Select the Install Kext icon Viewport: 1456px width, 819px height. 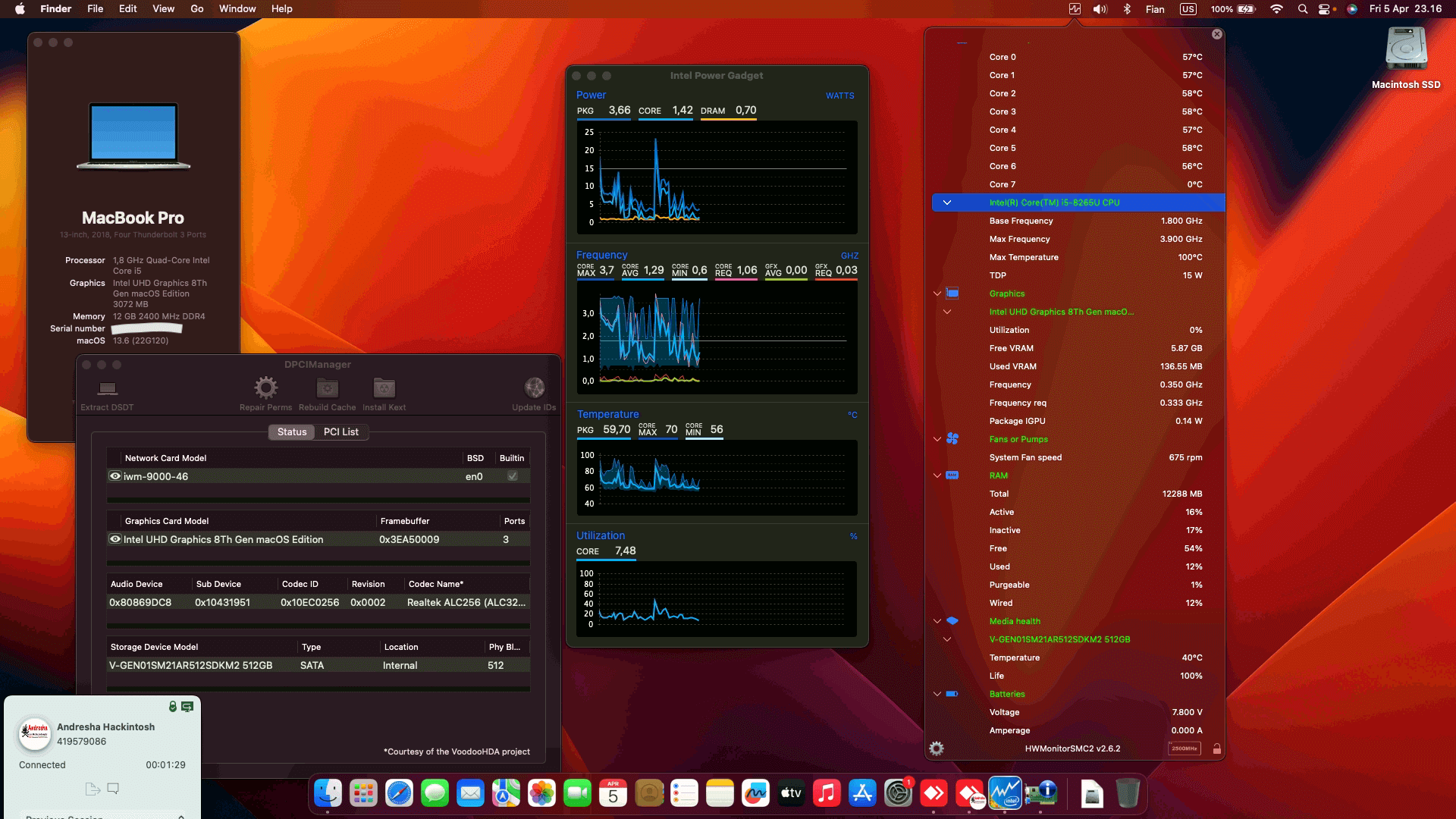(384, 388)
